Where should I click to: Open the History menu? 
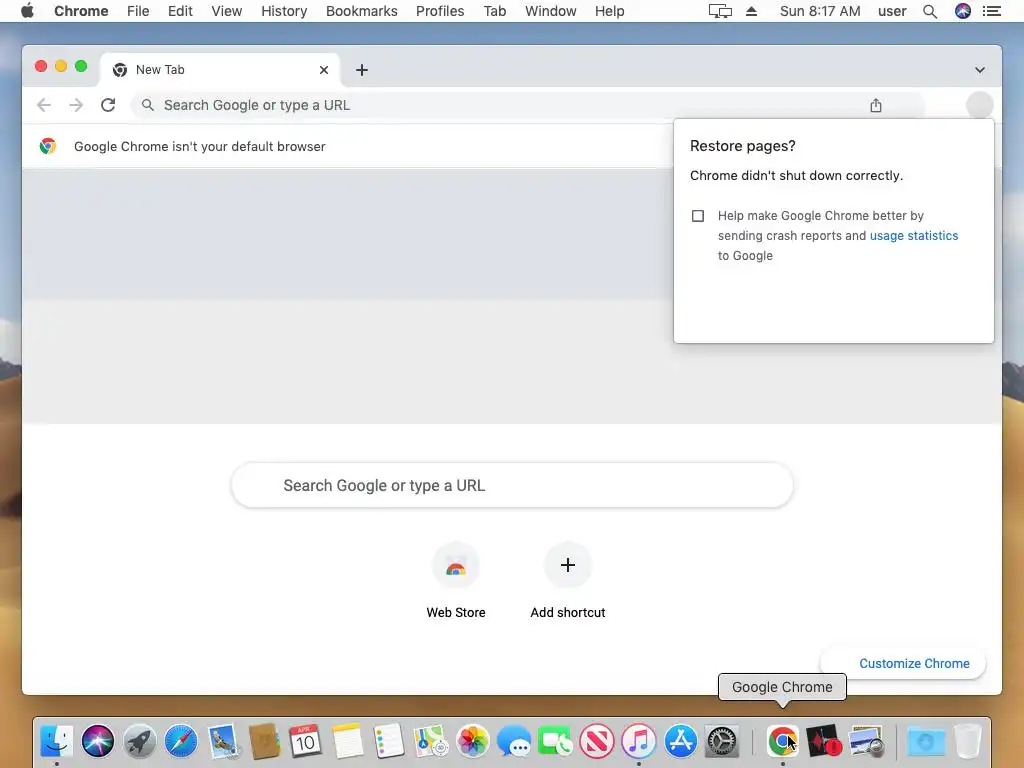tap(284, 11)
